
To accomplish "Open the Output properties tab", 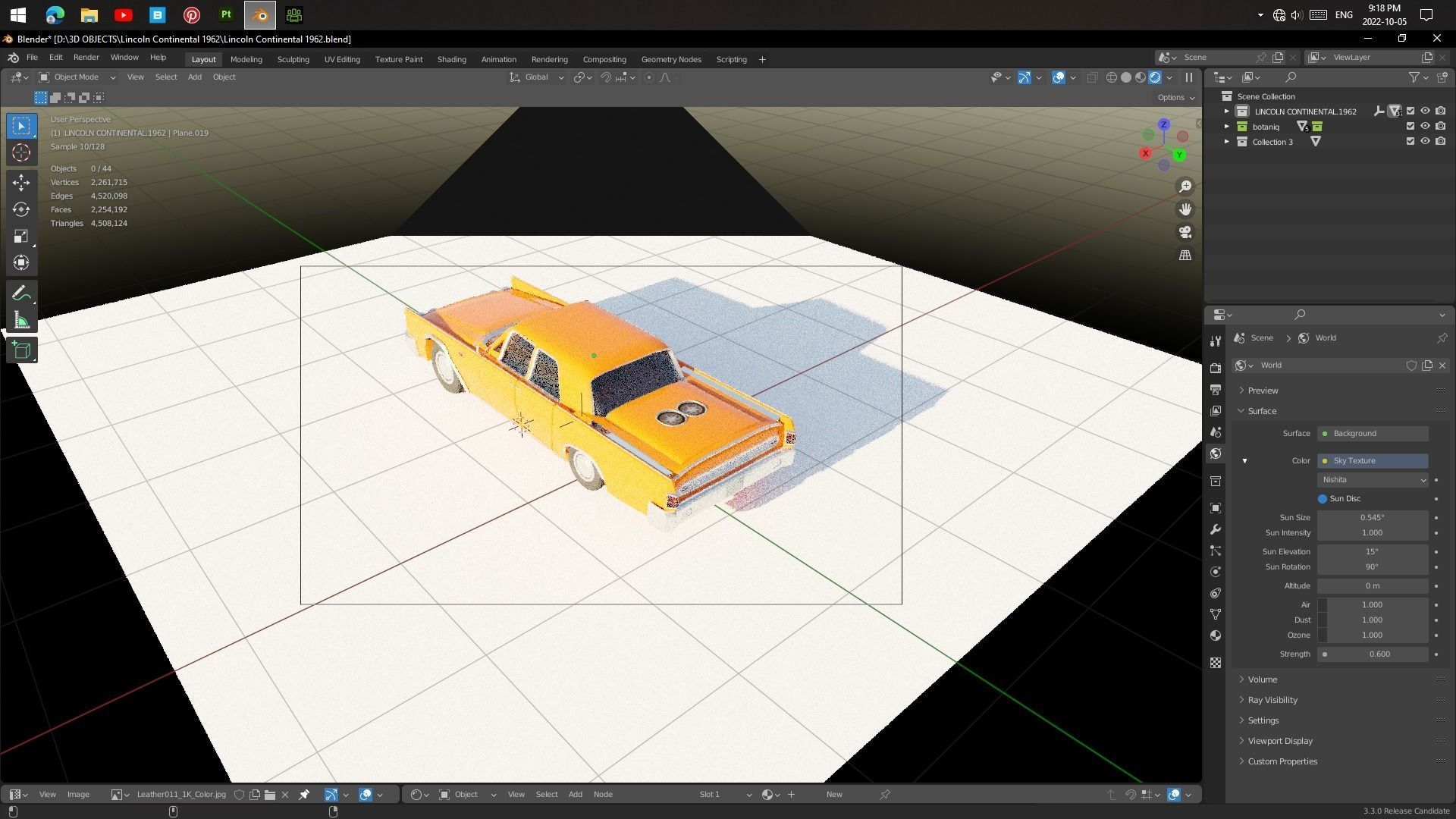I will click(1216, 390).
